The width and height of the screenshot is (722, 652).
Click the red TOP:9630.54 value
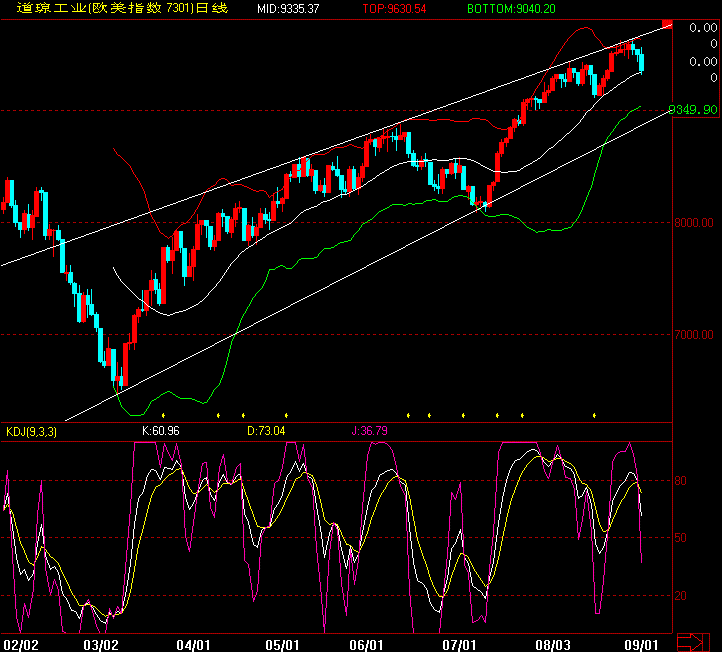point(394,9)
